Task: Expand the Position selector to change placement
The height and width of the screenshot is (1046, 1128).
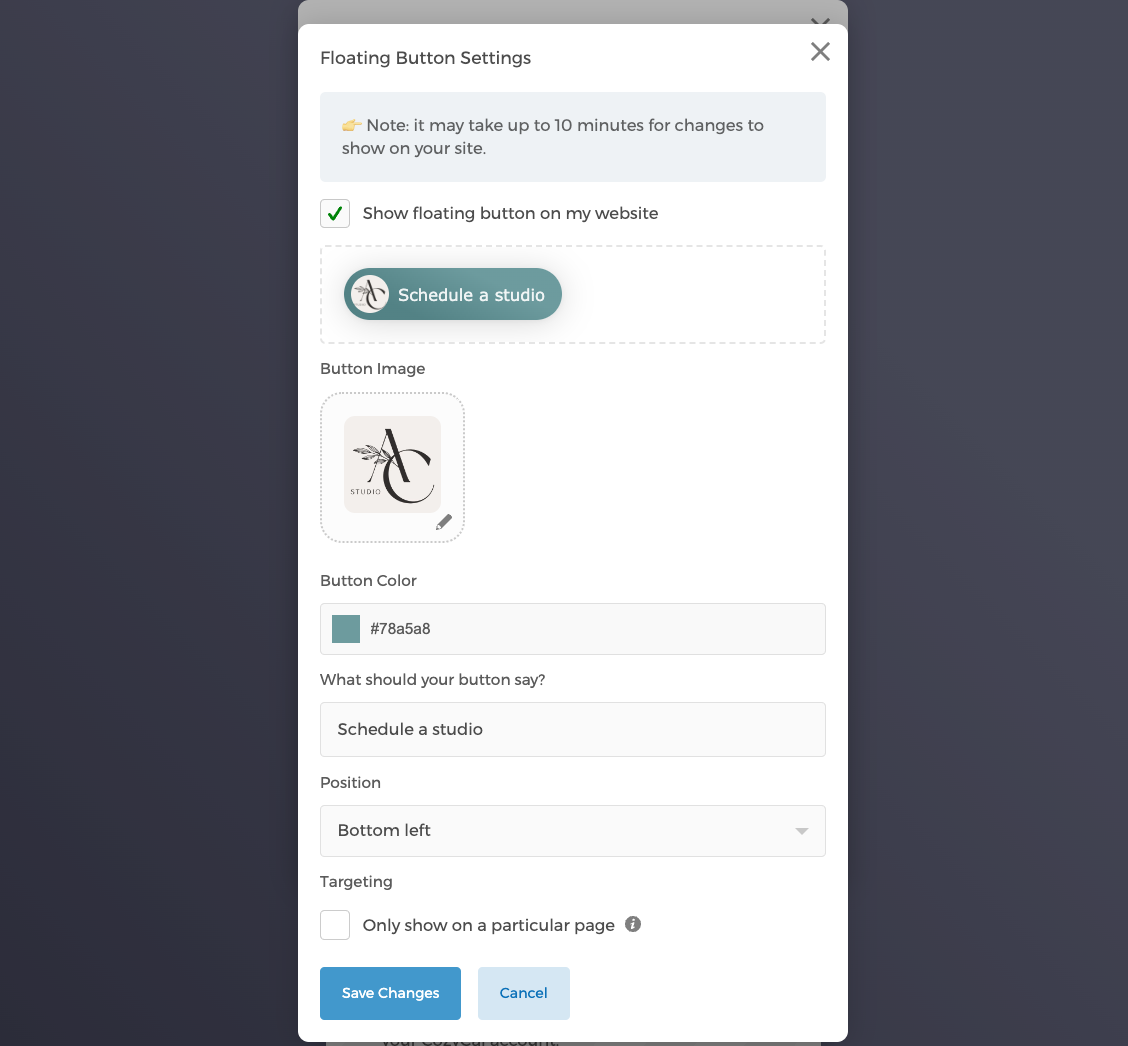Action: (x=573, y=830)
